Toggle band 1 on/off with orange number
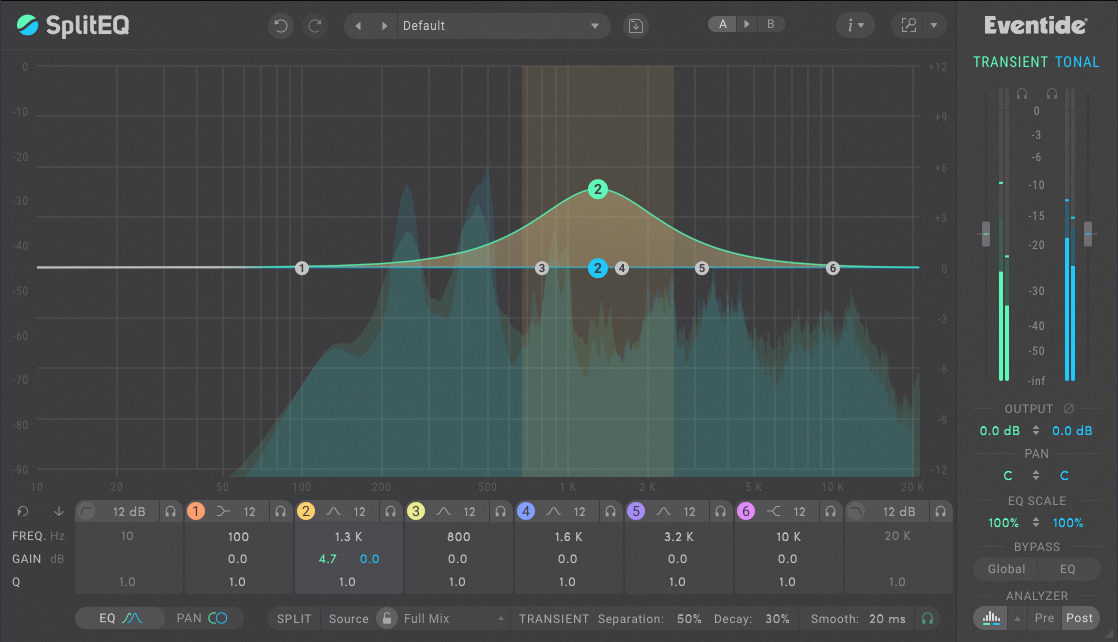1118x642 pixels. (x=195, y=511)
